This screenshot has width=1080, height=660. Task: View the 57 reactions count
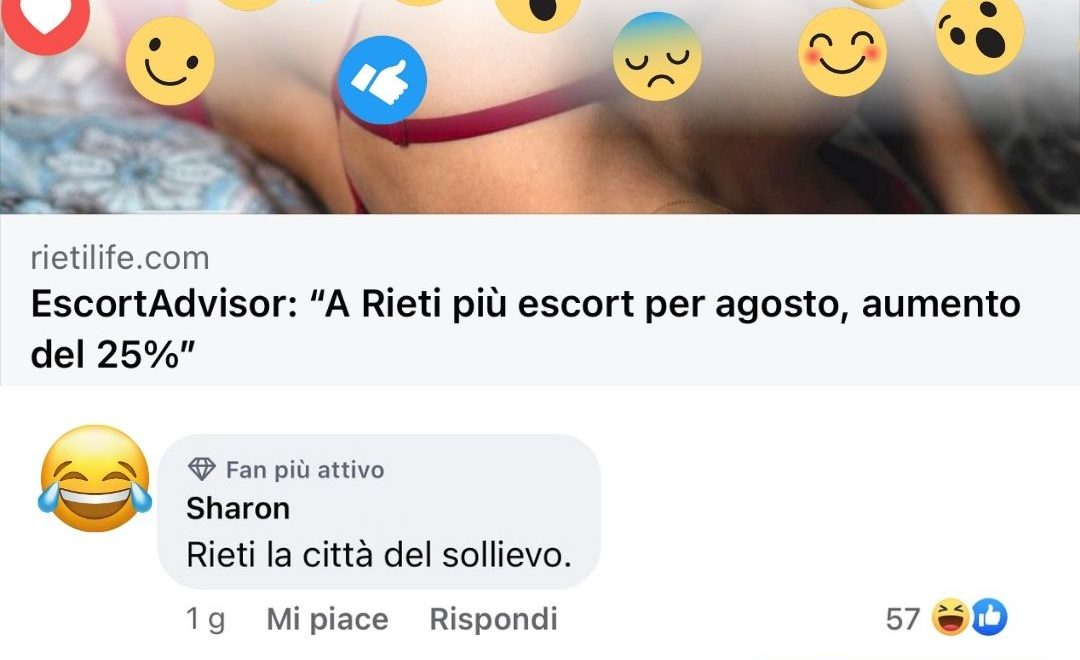pos(903,619)
